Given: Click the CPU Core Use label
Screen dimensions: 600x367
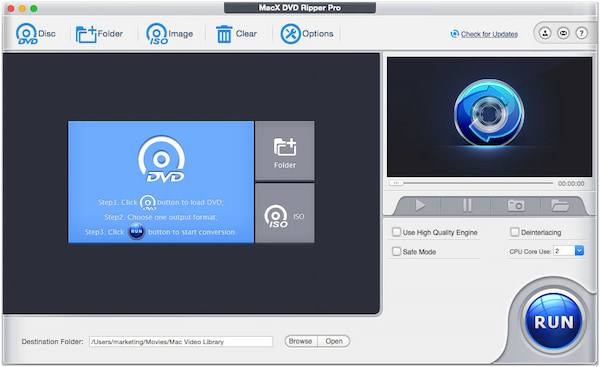Looking at the screenshot, I should 530,251.
